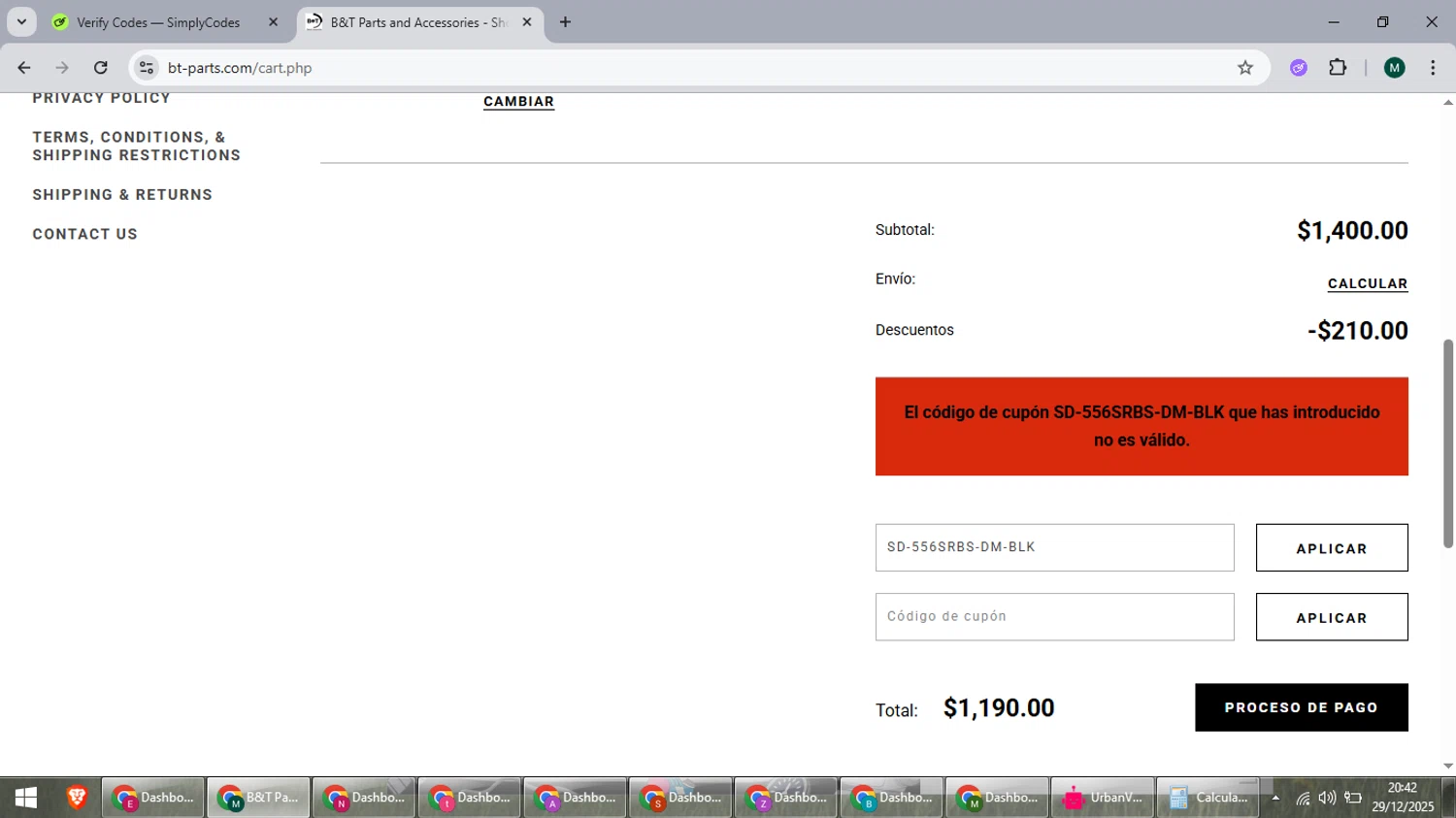Click the Subtotal: label

tap(905, 230)
